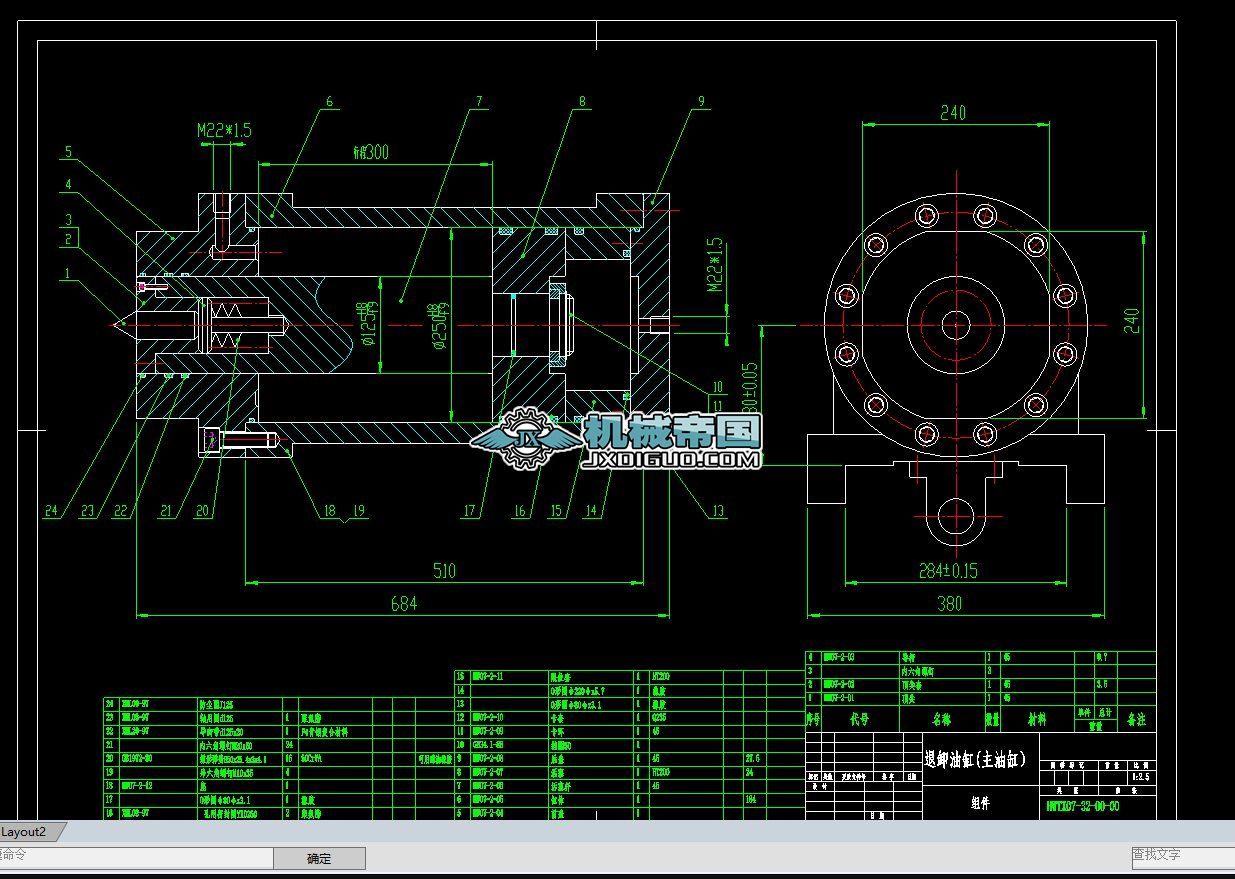Select the 684 overall length dimension
The height and width of the screenshot is (879, 1235).
coord(403,603)
